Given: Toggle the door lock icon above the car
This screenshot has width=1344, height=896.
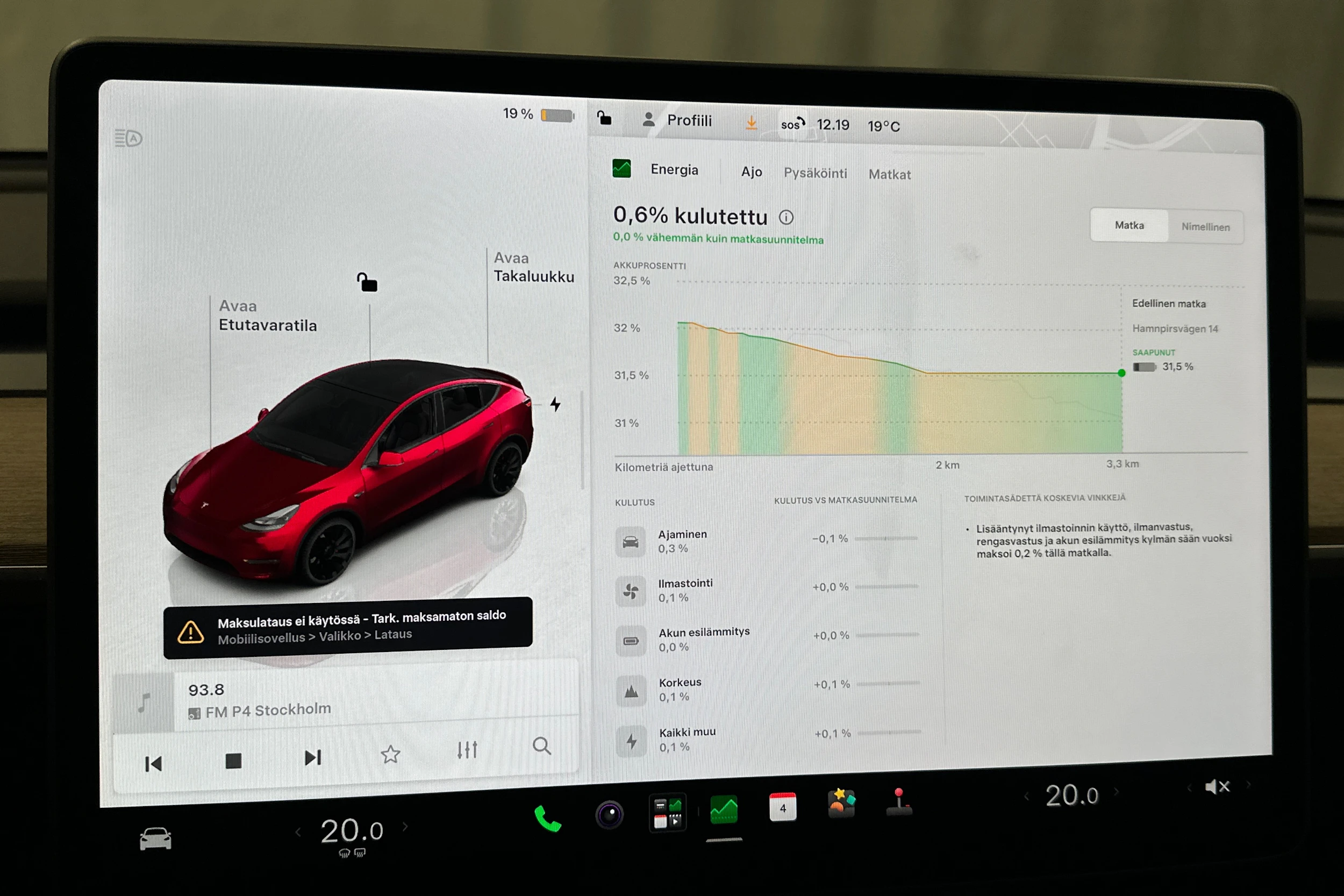Looking at the screenshot, I should [x=367, y=282].
